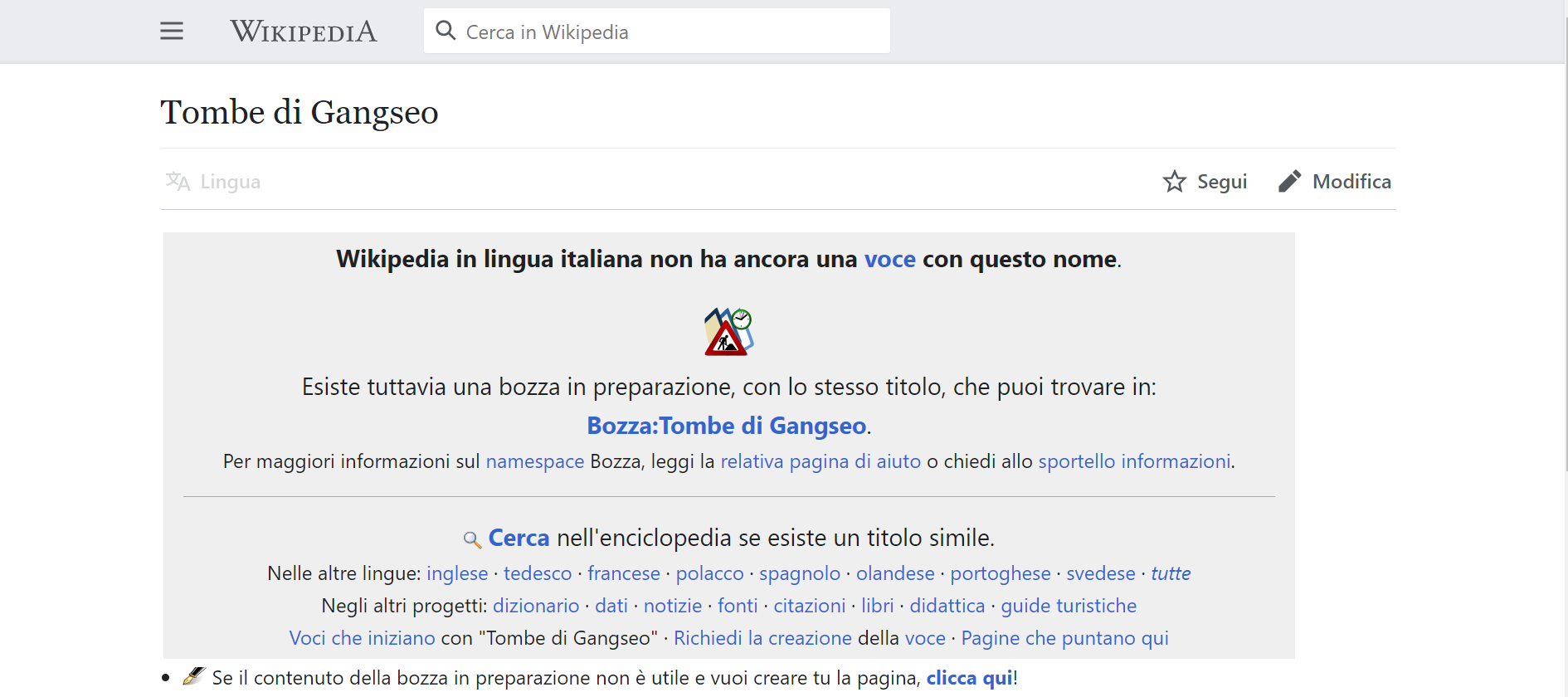The height and width of the screenshot is (697, 1568).
Task: Open the "dati" project link
Action: (611, 606)
